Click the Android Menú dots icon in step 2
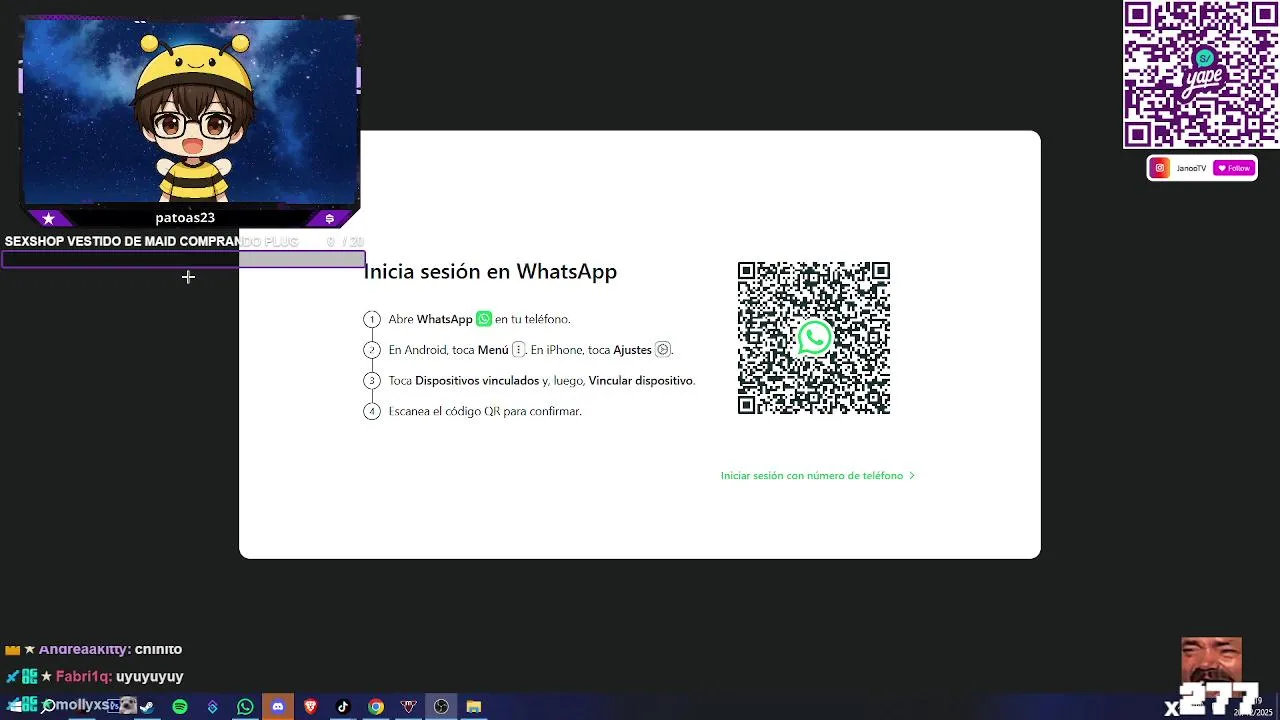This screenshot has width=1280, height=720. tap(518, 350)
